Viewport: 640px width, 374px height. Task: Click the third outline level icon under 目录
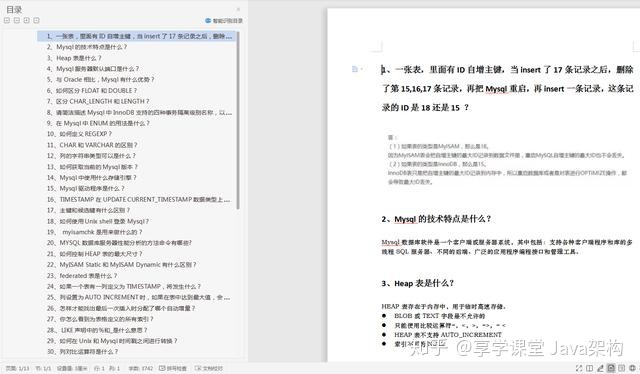27,20
